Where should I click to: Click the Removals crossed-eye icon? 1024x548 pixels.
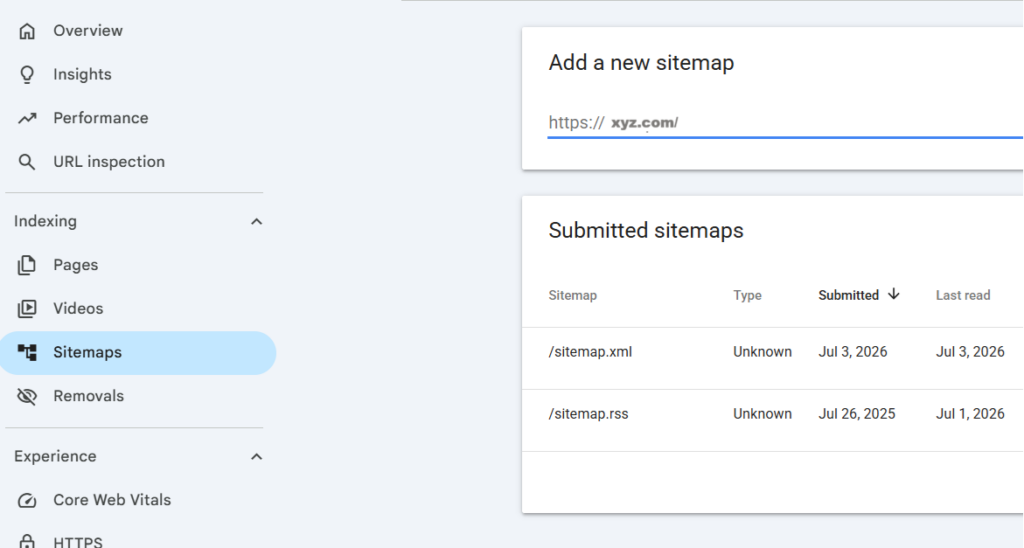click(27, 396)
